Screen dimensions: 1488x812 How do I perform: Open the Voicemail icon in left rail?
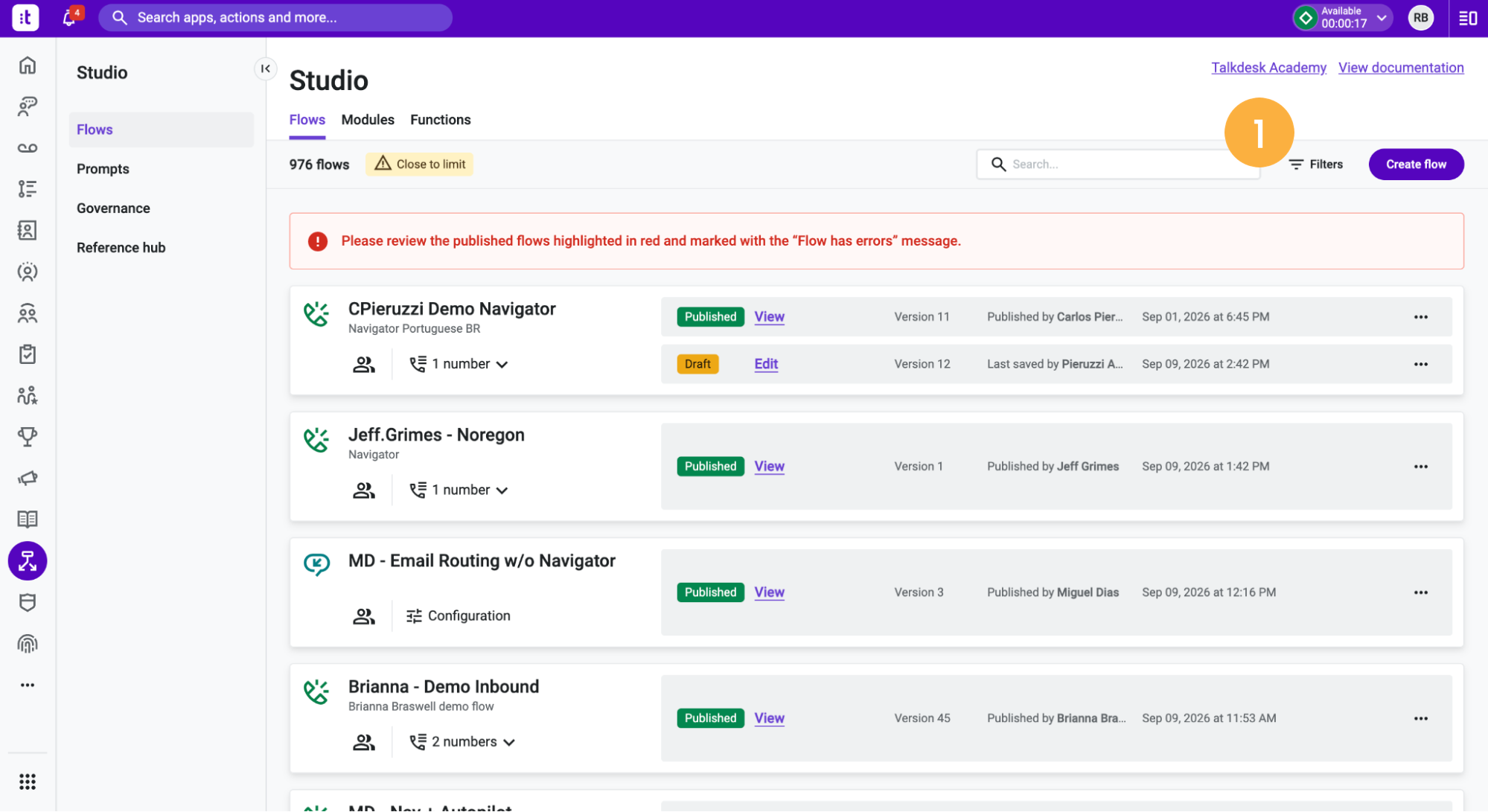tap(28, 148)
